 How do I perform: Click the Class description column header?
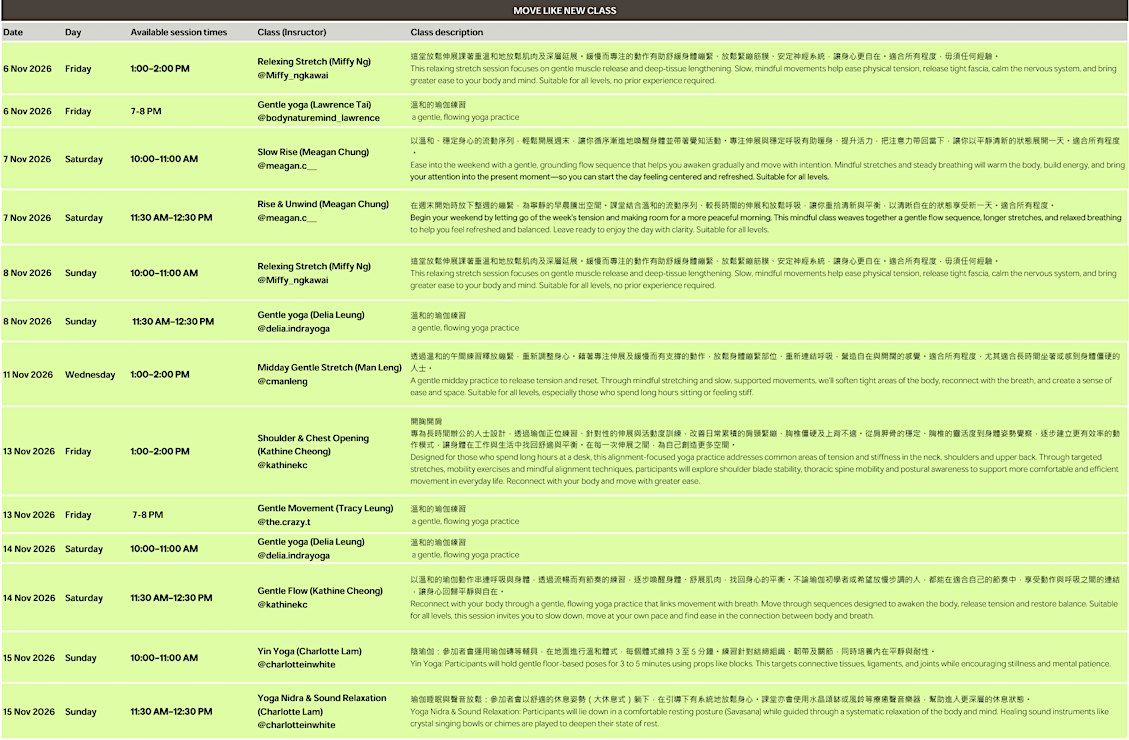446,32
